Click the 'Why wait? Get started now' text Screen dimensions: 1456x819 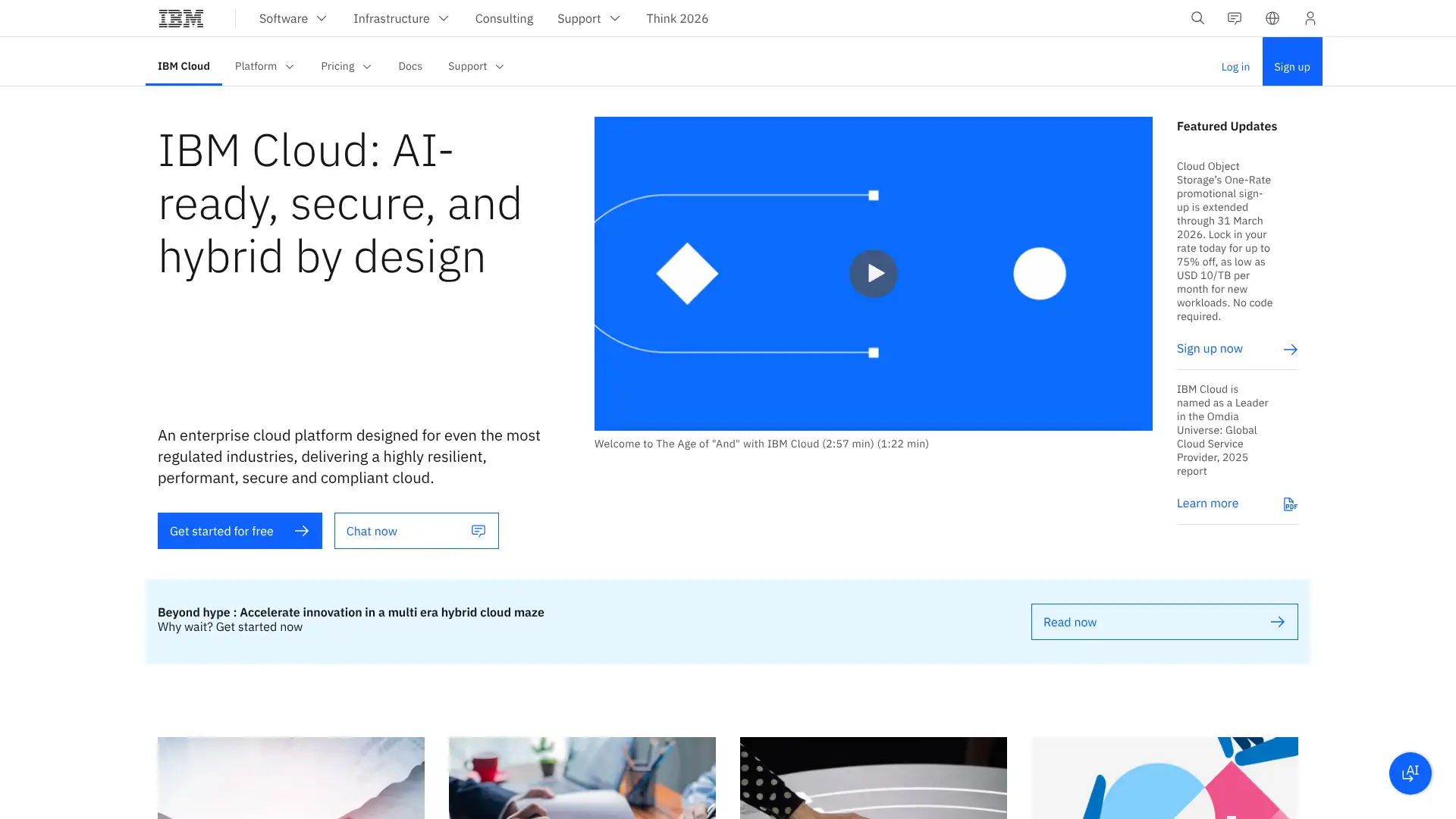click(230, 627)
